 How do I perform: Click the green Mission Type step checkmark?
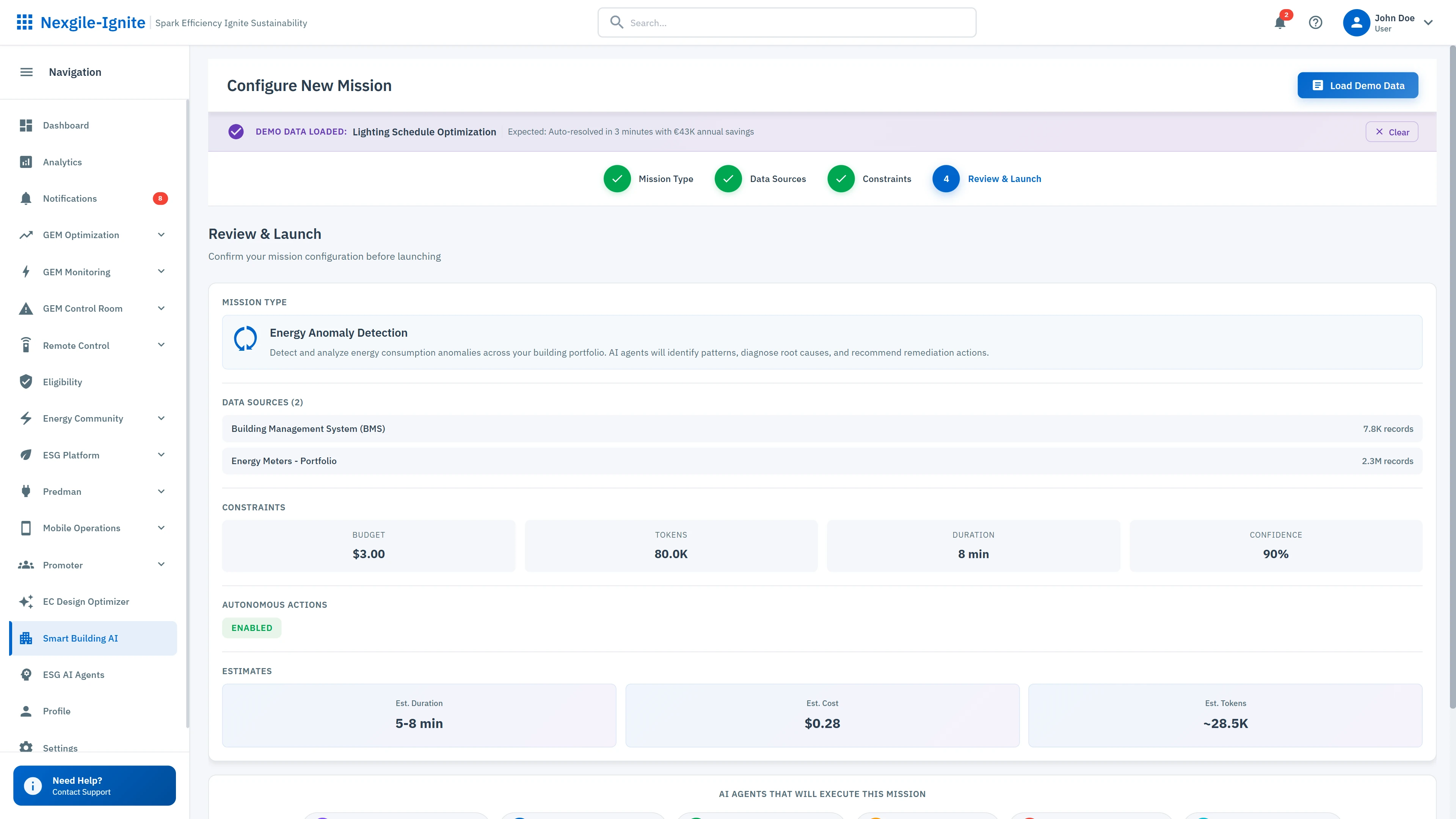617,179
